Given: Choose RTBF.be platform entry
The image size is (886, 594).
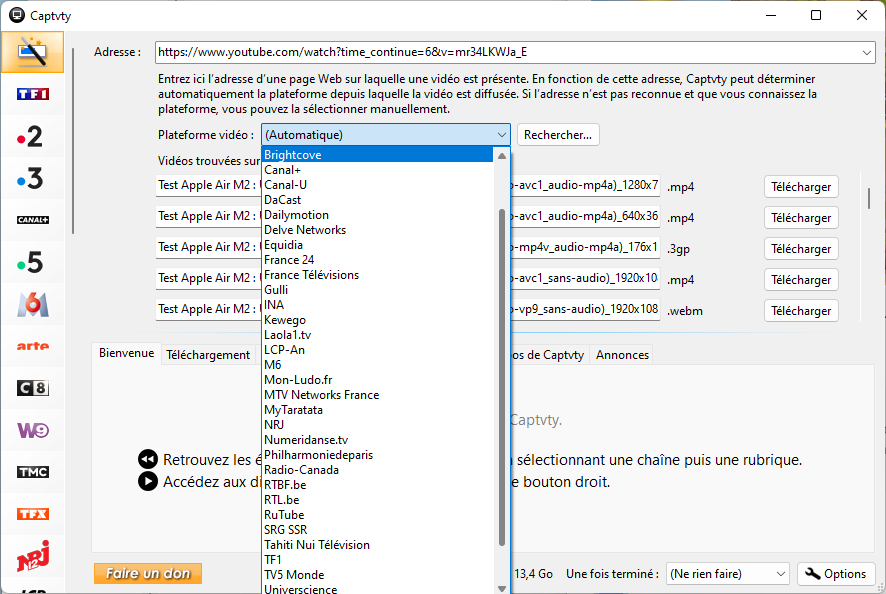Looking at the screenshot, I should pos(377,485).
